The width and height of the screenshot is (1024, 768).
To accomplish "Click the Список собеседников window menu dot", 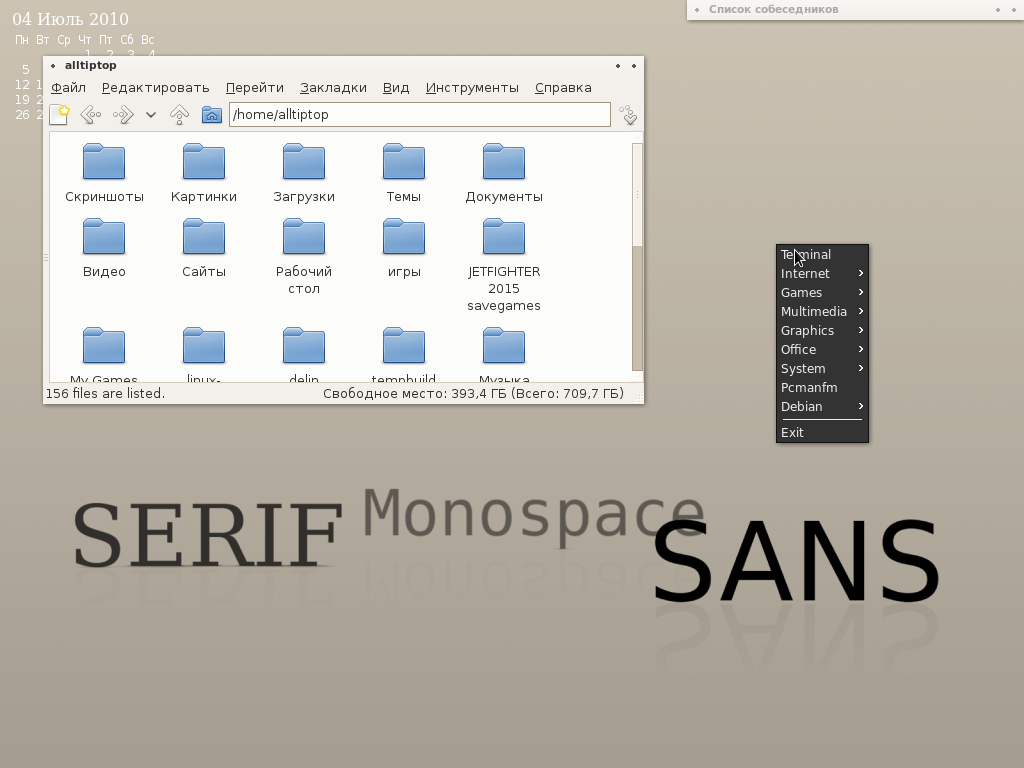I will pyautogui.click(x=697, y=10).
